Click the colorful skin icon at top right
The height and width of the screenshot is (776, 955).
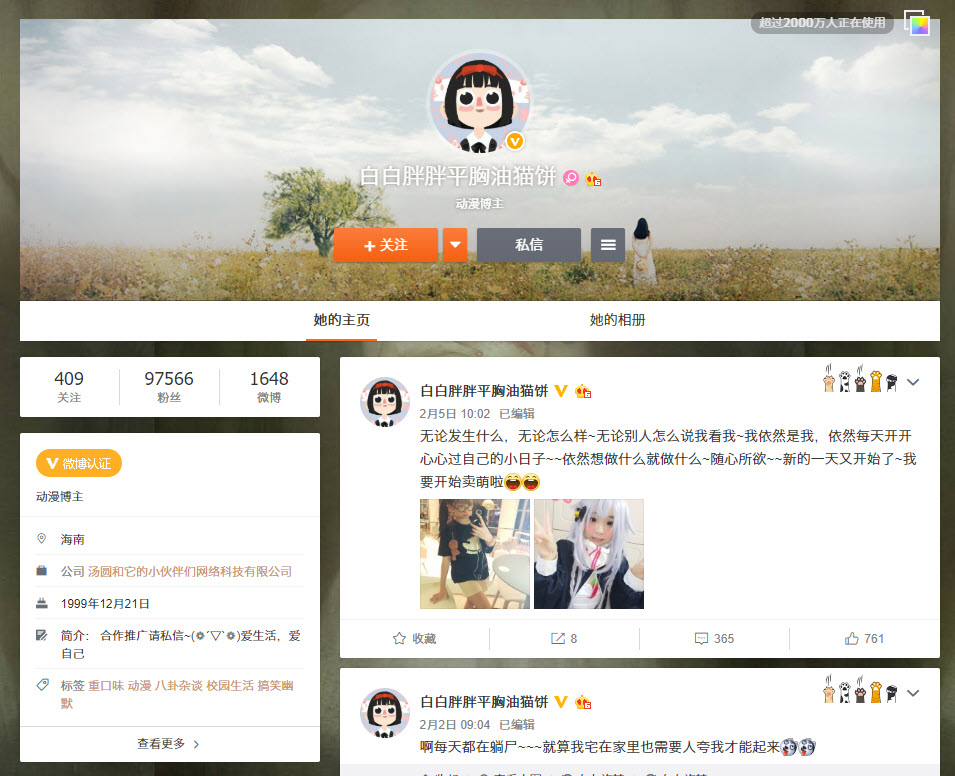coord(918,23)
